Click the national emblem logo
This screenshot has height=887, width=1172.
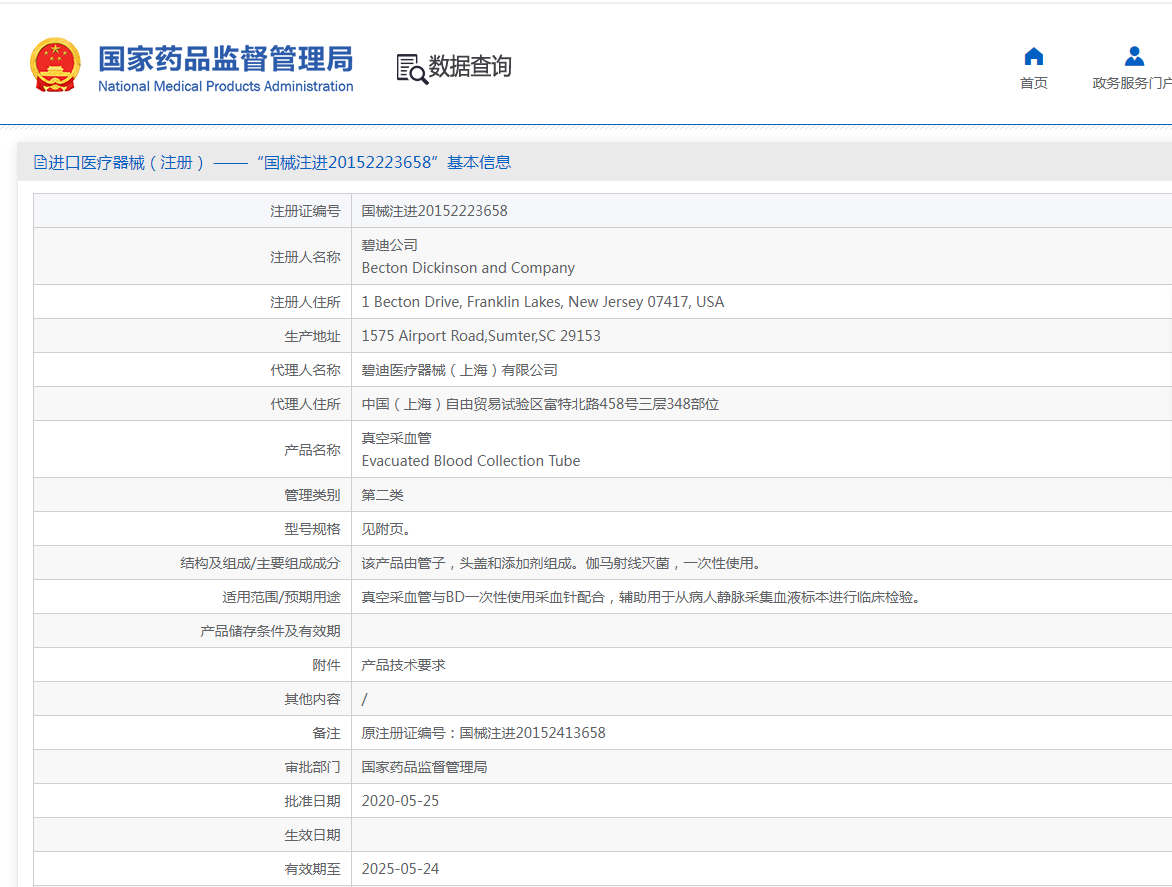click(x=55, y=65)
